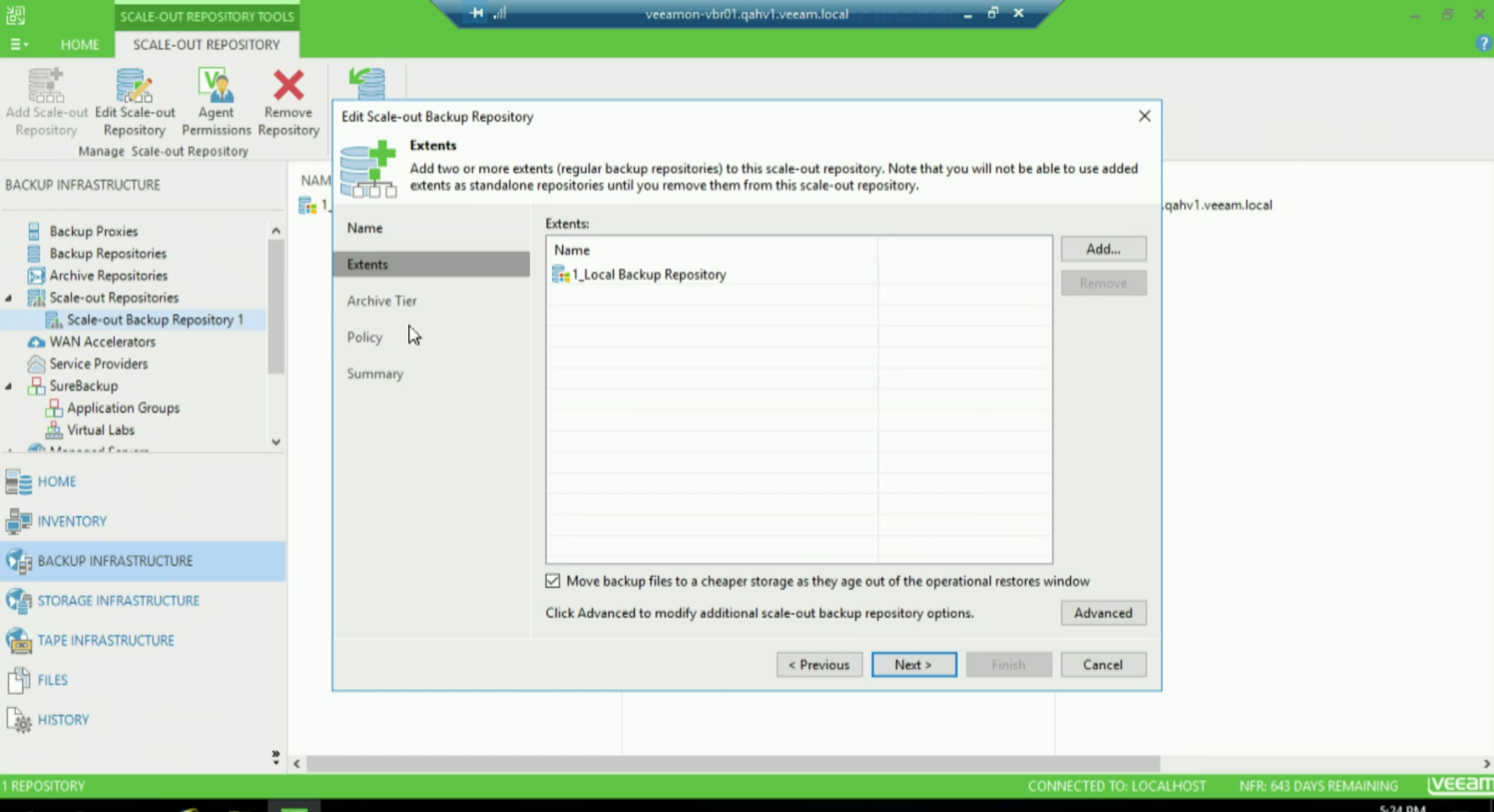Screen dimensions: 1494x812
Task: Click the 1_Local Backup Repository extent icon
Action: coord(560,275)
